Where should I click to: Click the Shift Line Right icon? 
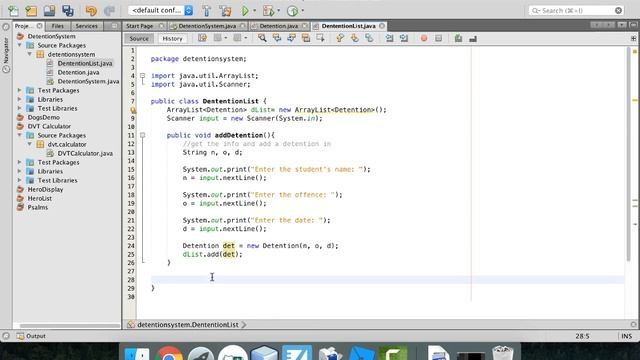tap(404, 38)
